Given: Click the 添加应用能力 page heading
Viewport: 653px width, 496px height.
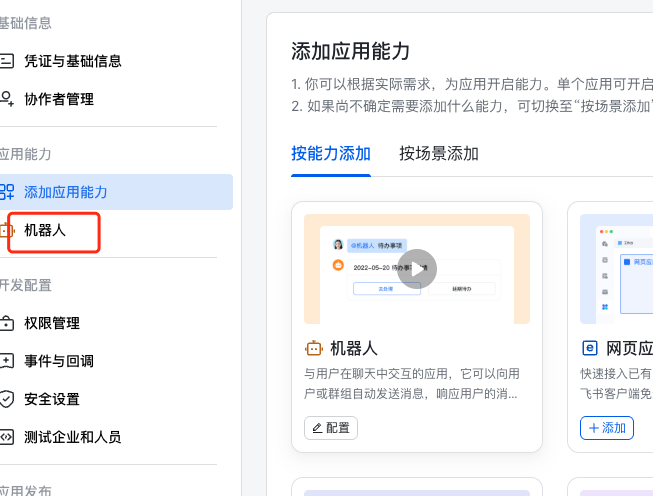Looking at the screenshot, I should point(351,51).
